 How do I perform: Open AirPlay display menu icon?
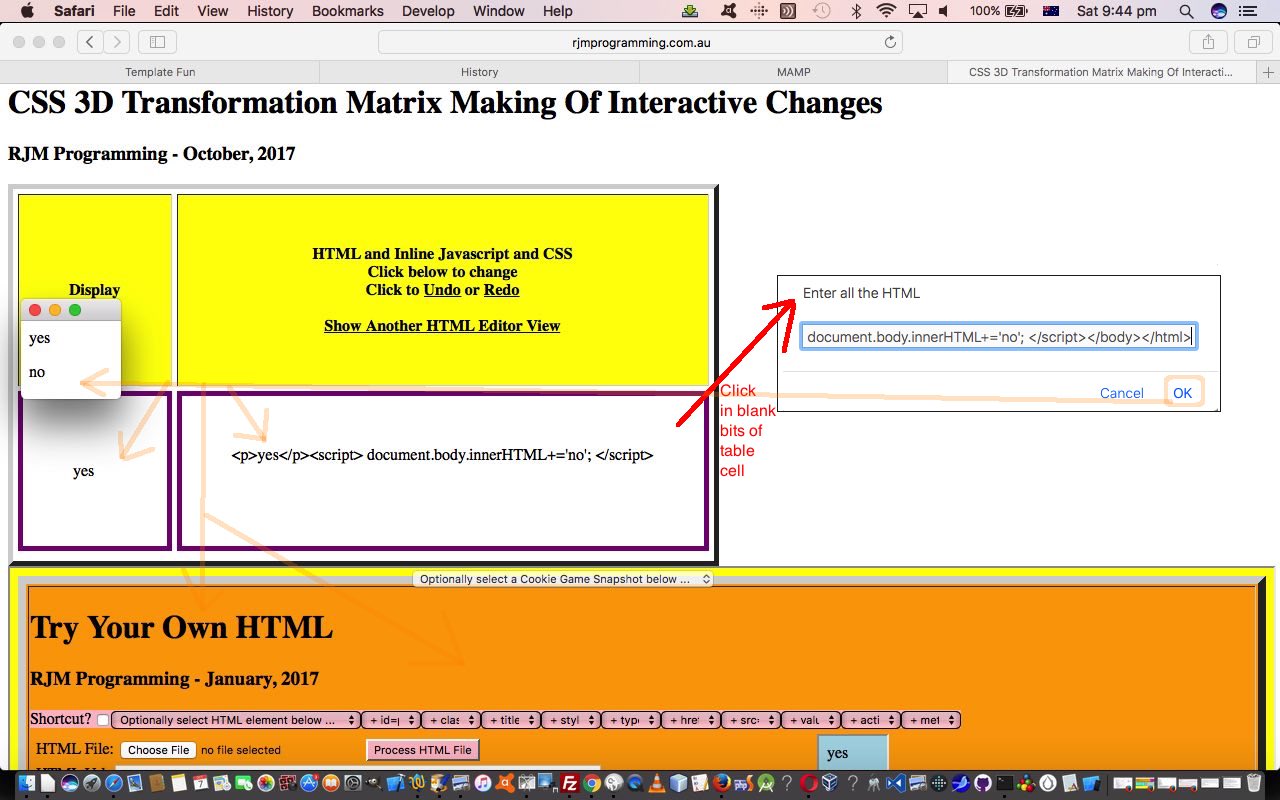[918, 11]
